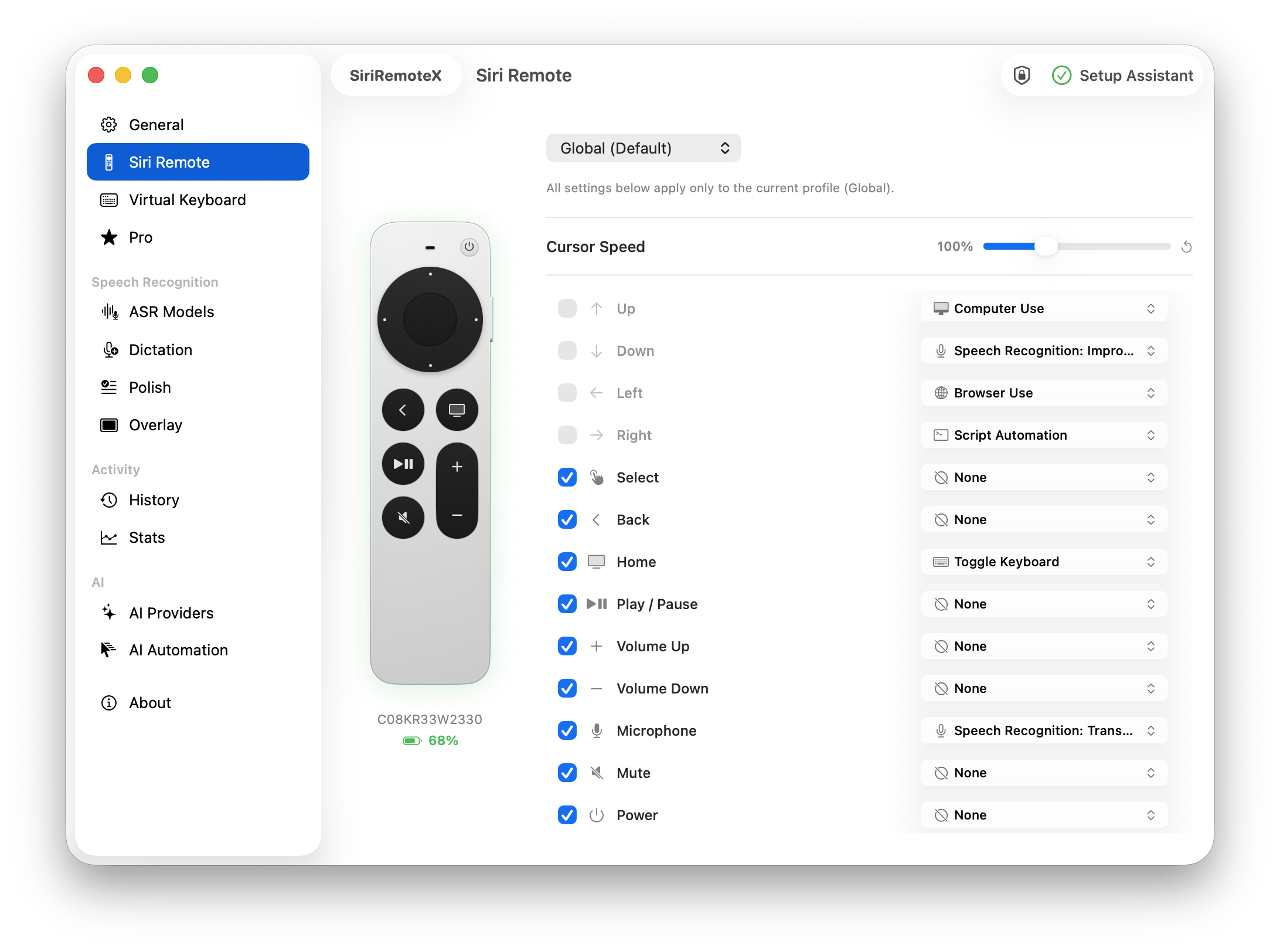Viewport: 1280px width, 952px height.
Task: Click the green checkmark Setup Assistant icon
Action: coord(1061,76)
